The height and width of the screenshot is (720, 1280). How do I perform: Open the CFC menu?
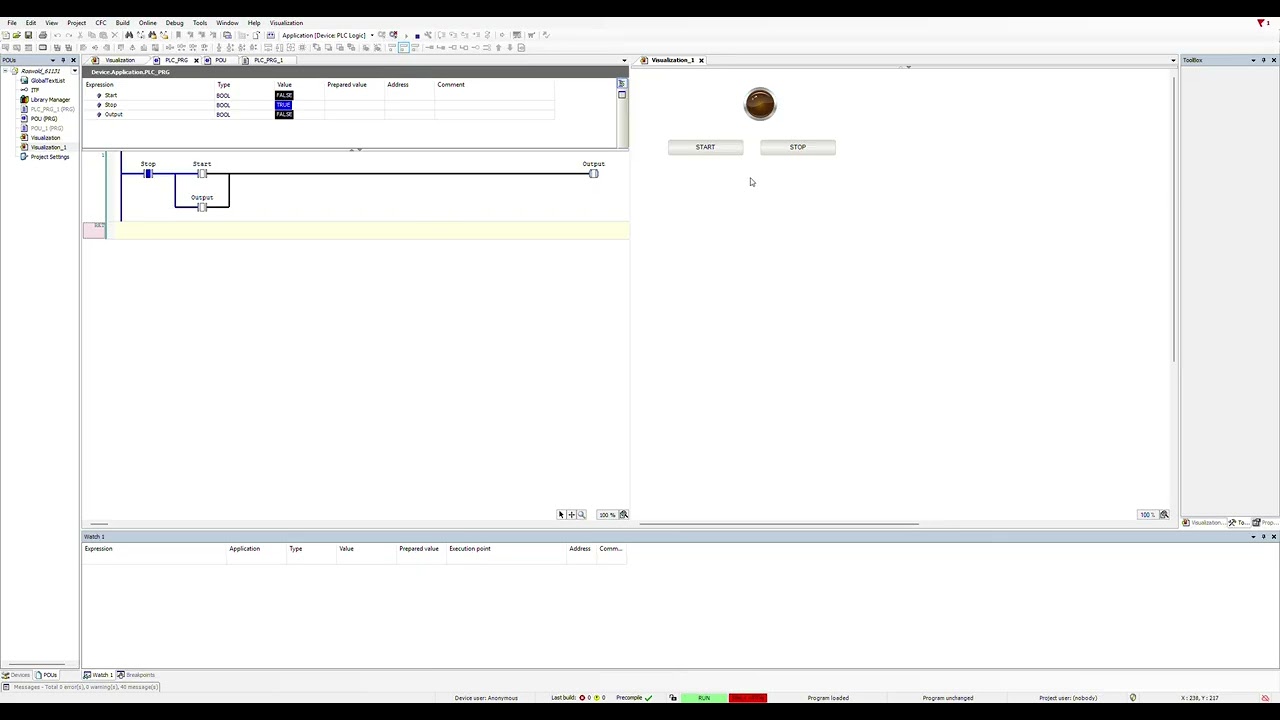click(101, 23)
